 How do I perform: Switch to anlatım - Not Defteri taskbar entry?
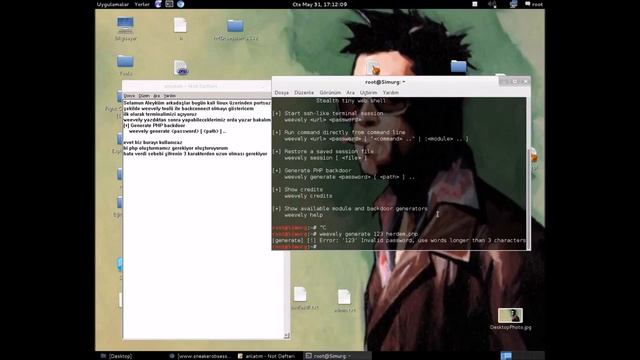coord(266,356)
